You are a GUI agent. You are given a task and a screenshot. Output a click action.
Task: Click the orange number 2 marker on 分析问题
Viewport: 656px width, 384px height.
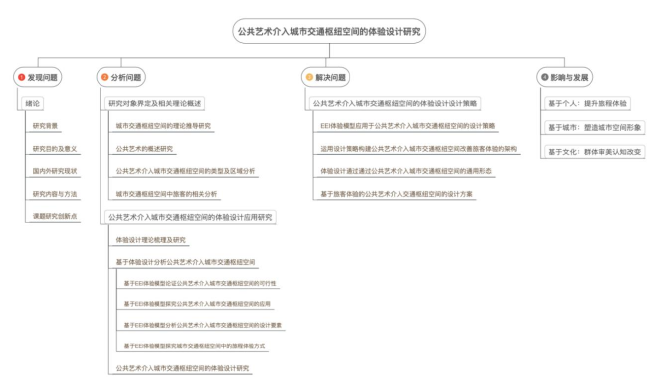[x=105, y=77]
